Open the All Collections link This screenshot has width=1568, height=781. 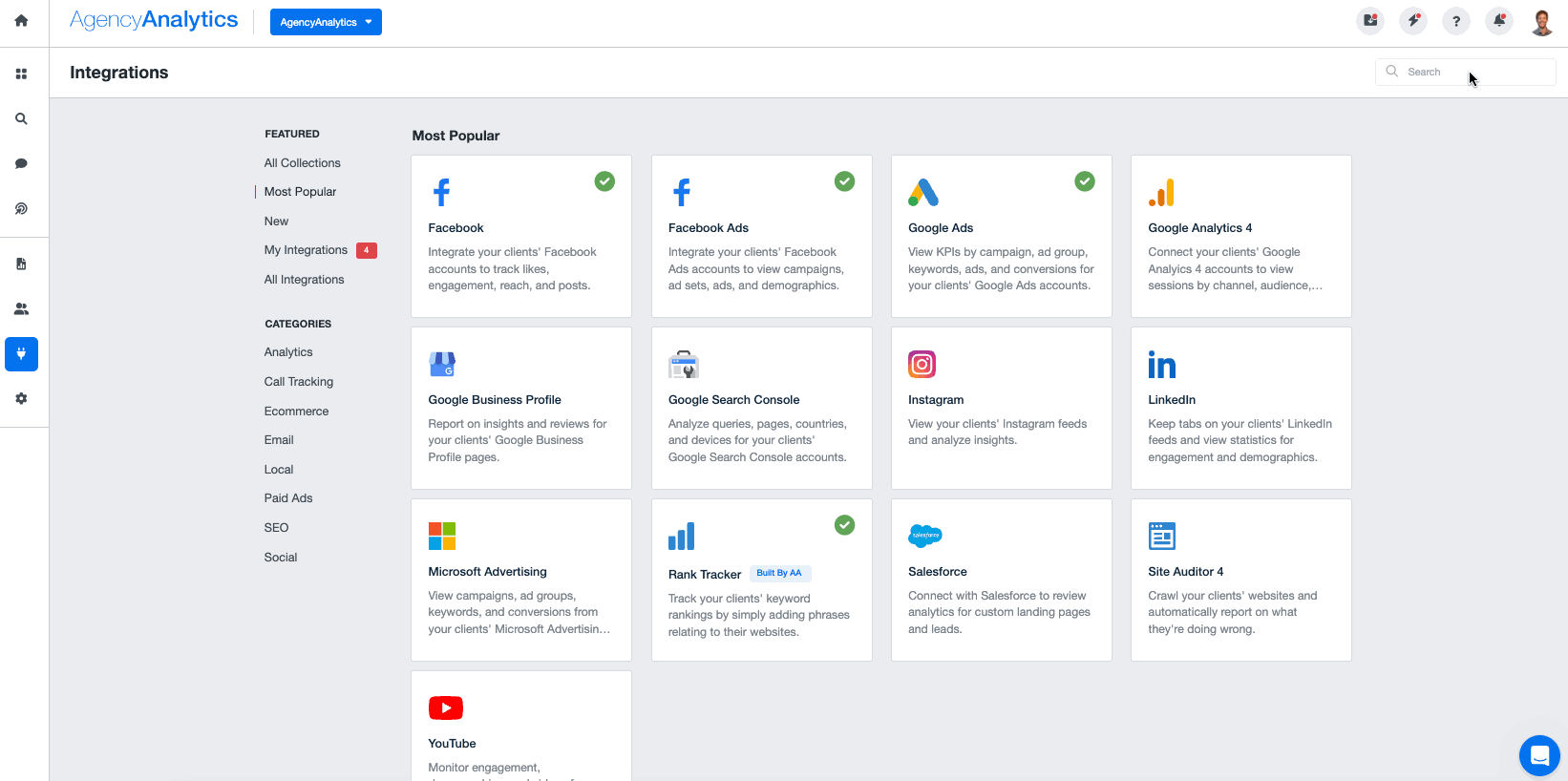(302, 163)
